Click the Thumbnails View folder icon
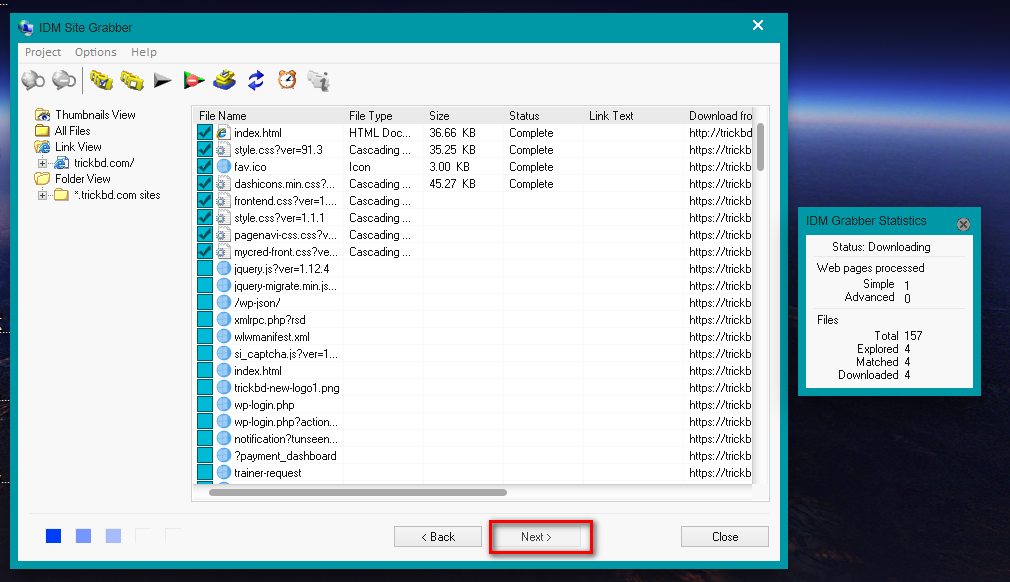The height and width of the screenshot is (582, 1010). tap(43, 115)
